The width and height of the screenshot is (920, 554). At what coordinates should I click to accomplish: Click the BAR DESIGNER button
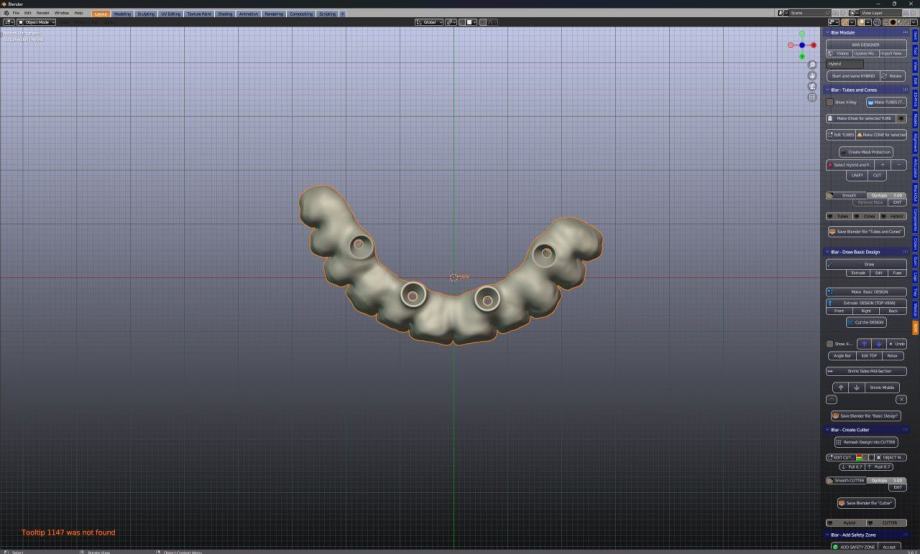click(x=866, y=45)
